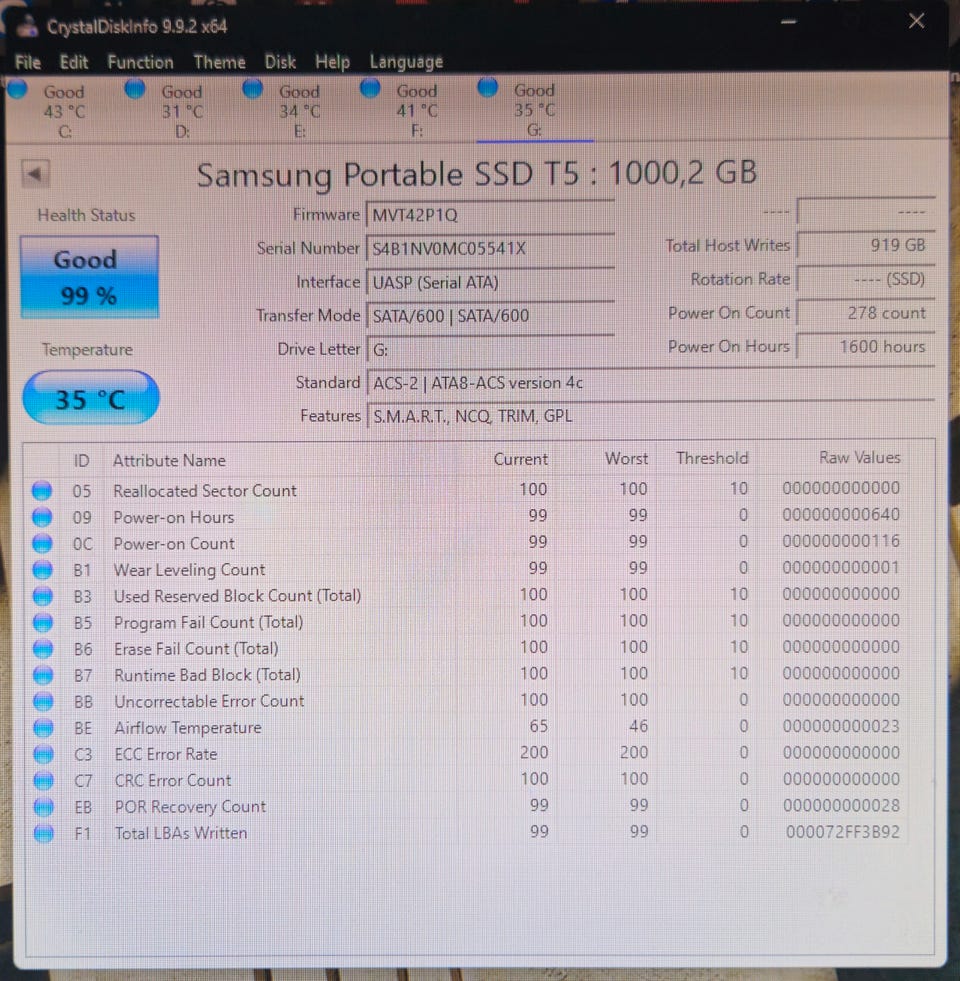This screenshot has height=981, width=960.
Task: Click the Serial Number field
Action: [490, 249]
